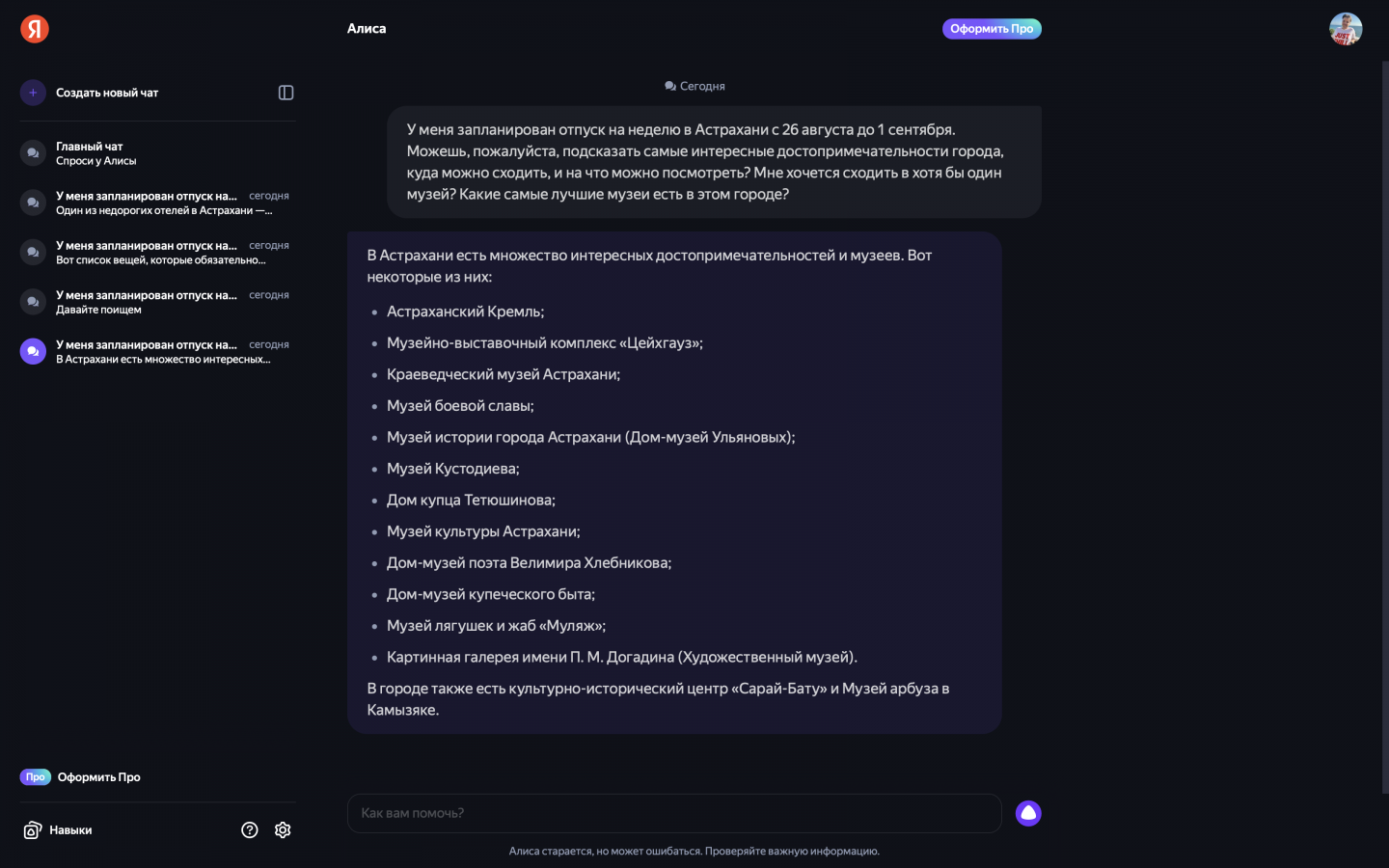Click the Алиса title in header
The height and width of the screenshot is (868, 1389).
click(367, 29)
